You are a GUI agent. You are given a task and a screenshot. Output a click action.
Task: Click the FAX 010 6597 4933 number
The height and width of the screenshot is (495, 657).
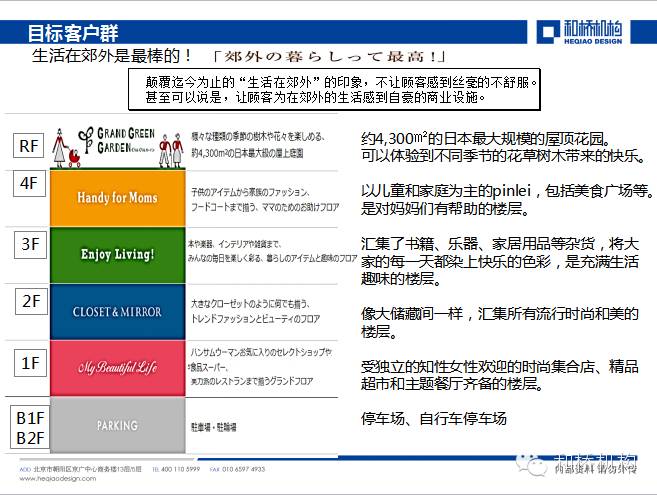click(x=238, y=469)
